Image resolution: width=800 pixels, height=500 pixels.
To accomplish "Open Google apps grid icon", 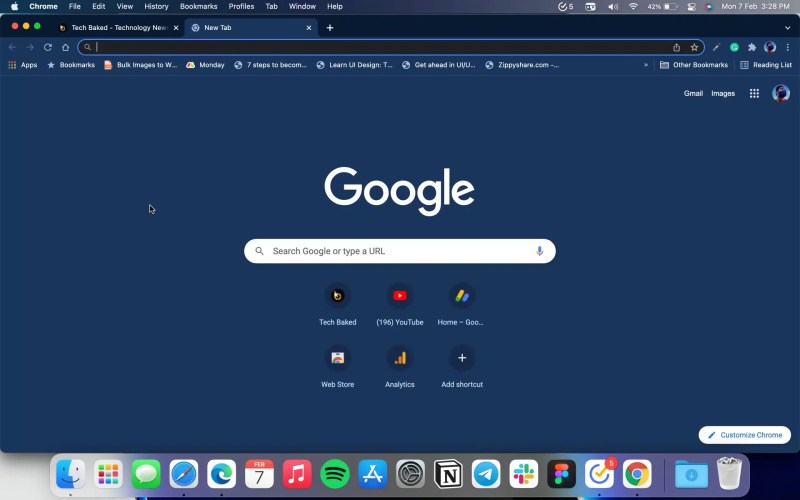I will point(754,93).
